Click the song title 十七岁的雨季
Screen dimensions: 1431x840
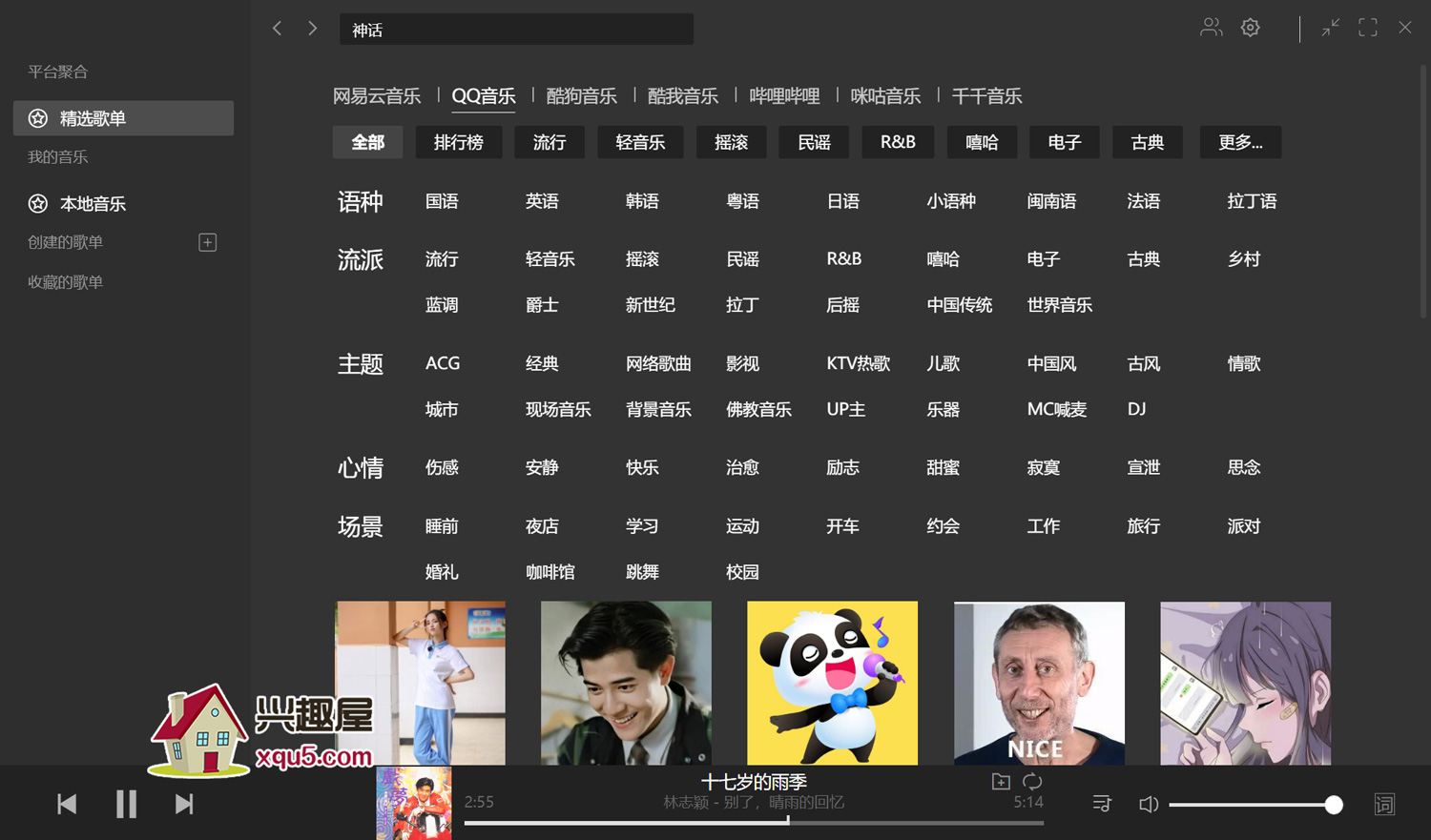[x=754, y=782]
